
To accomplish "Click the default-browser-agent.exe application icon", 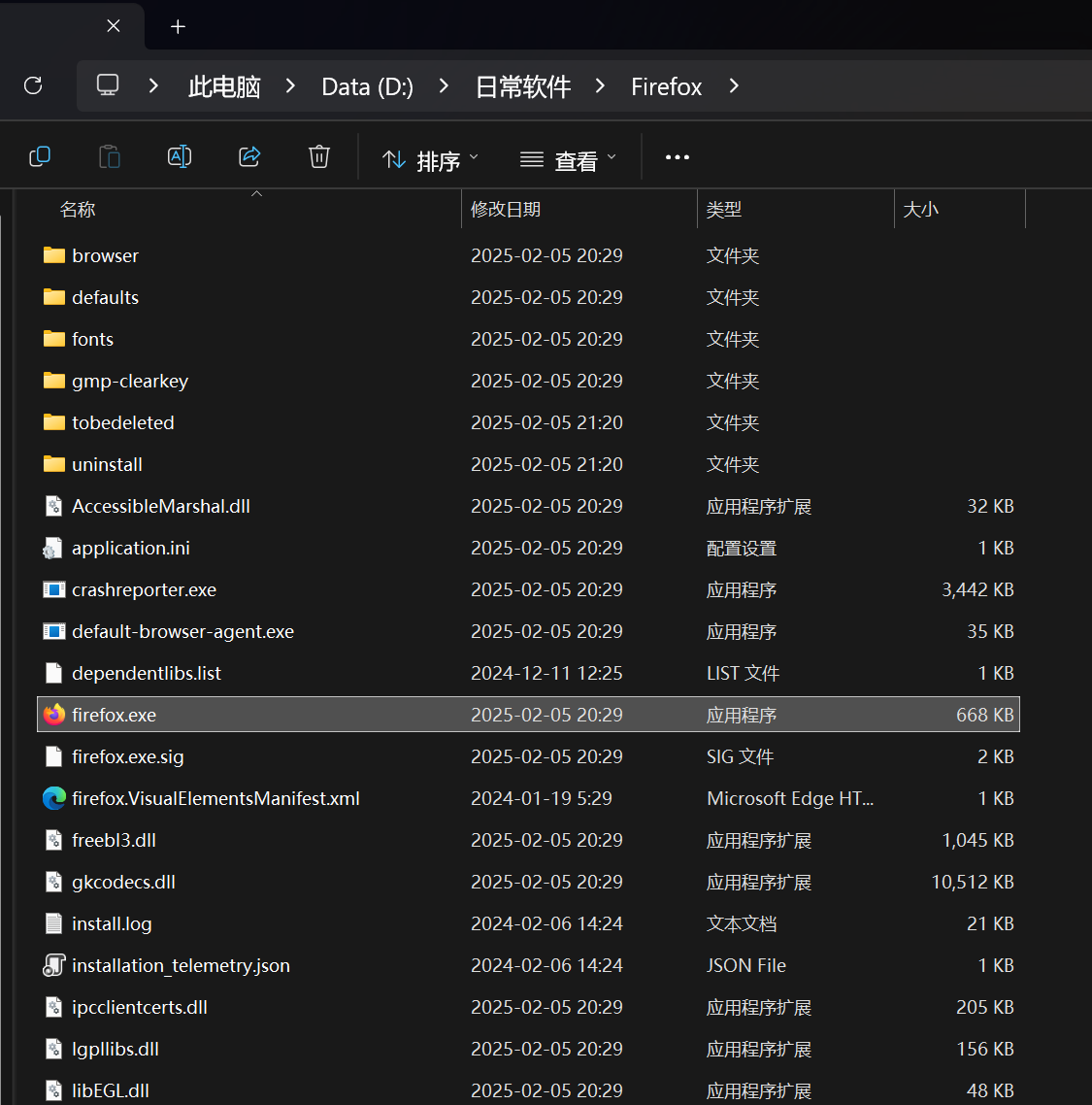I will 54,631.
